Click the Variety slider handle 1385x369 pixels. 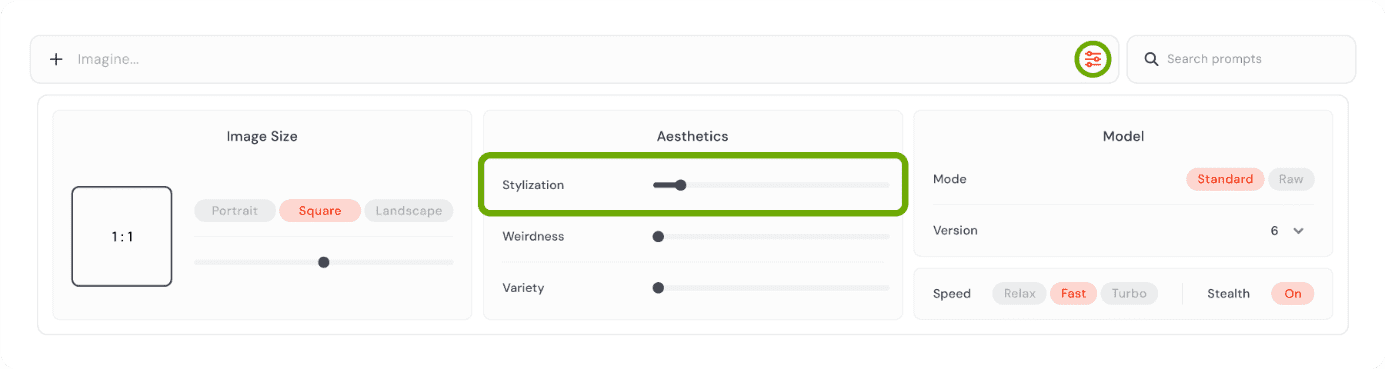click(x=658, y=288)
